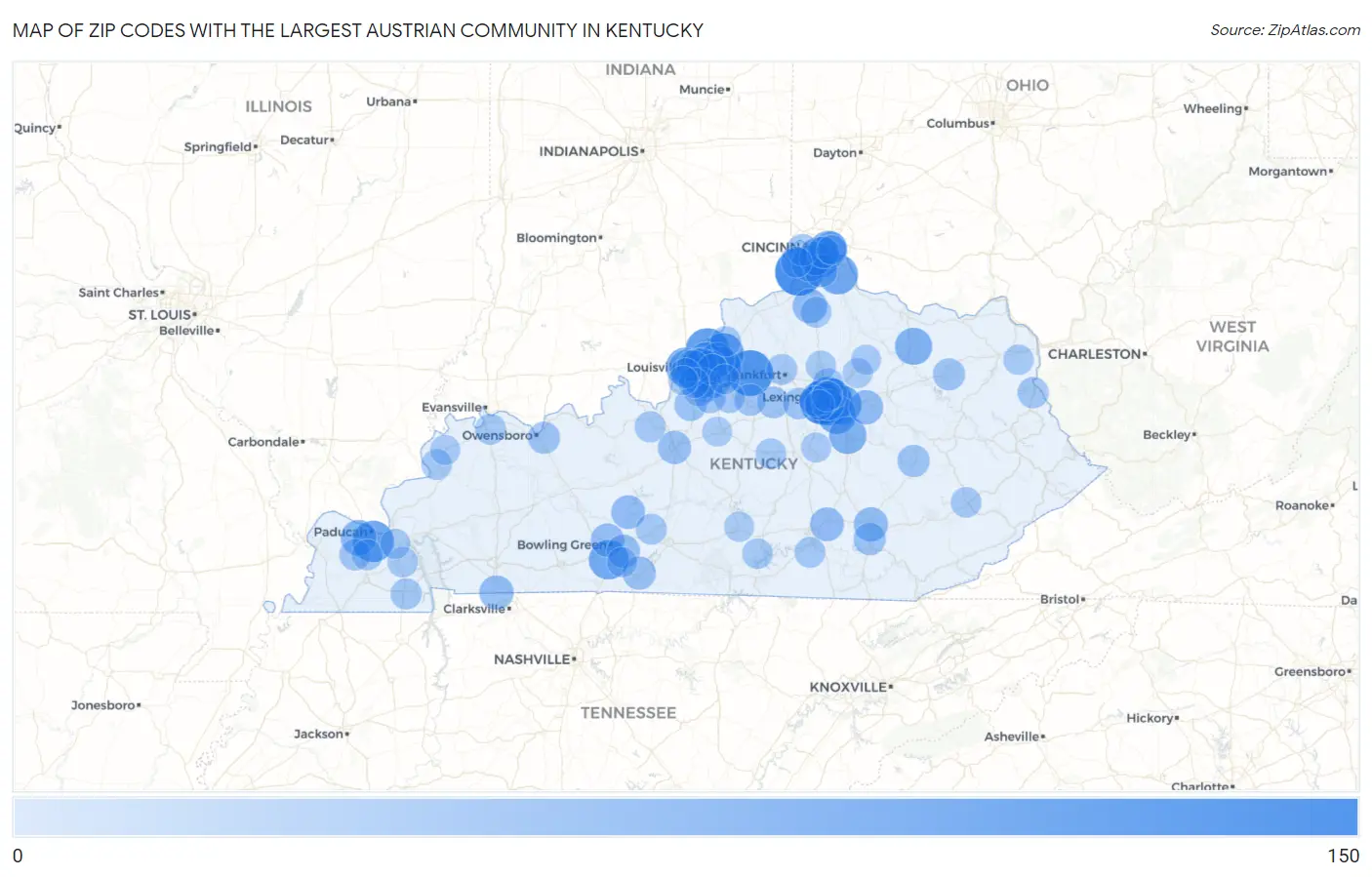This screenshot has width=1372, height=877.
Task: Click the Dayton city label
Action: coord(834,152)
